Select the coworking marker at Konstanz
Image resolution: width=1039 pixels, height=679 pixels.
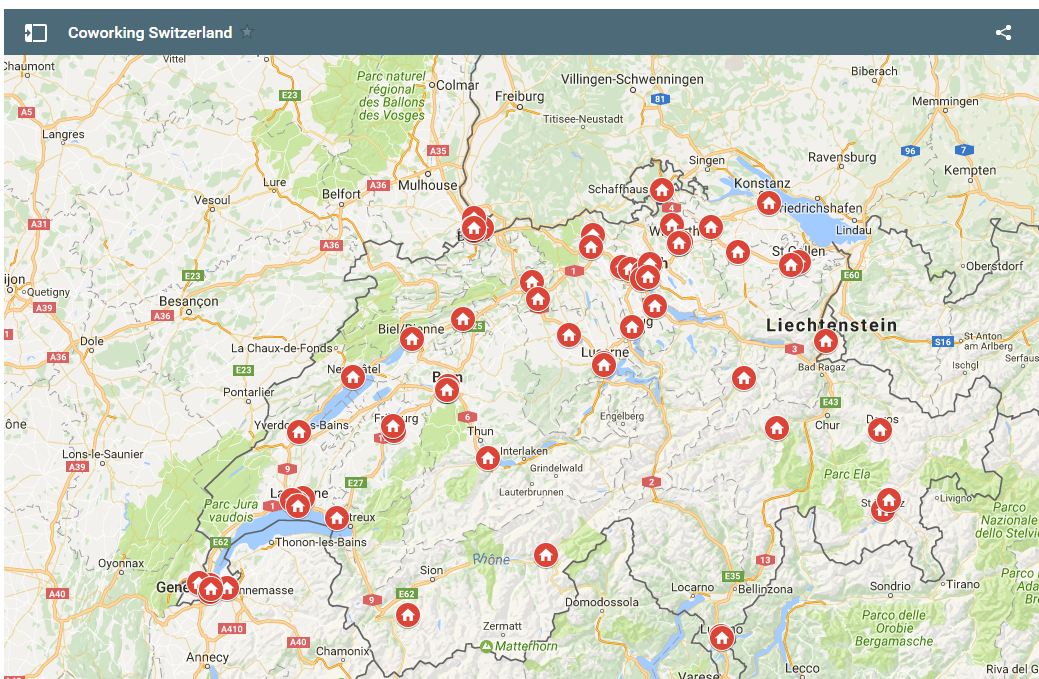[x=769, y=203]
